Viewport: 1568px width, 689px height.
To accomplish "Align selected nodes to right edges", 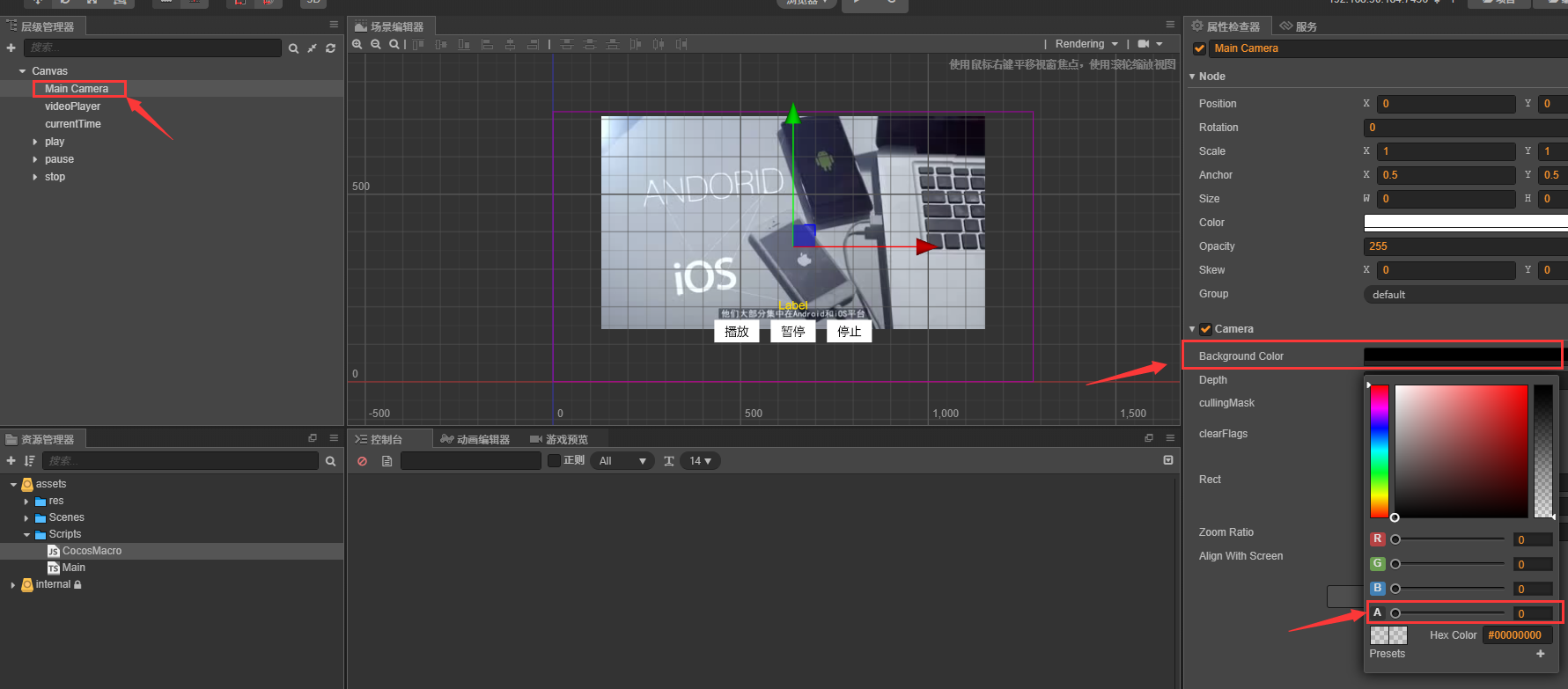I will pyautogui.click(x=533, y=44).
